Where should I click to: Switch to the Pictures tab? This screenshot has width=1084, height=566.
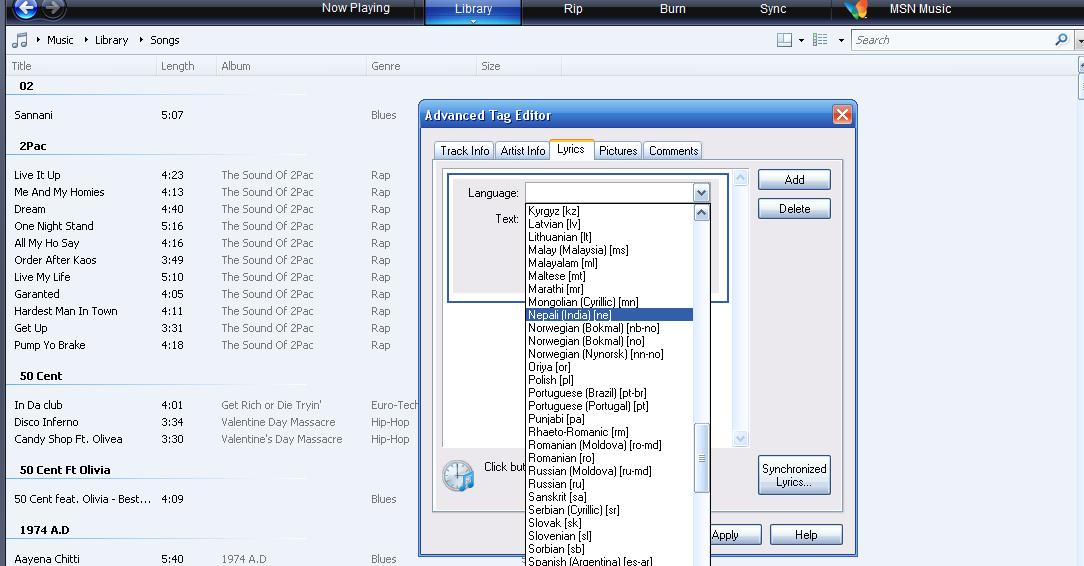tap(618, 151)
